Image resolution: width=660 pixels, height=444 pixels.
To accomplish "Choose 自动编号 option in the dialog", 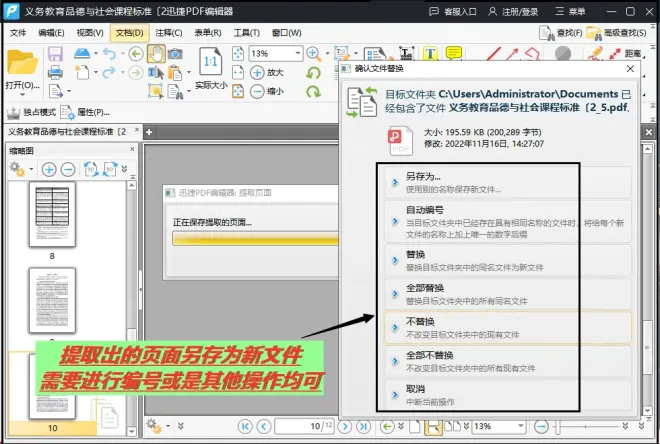I will click(x=508, y=221).
